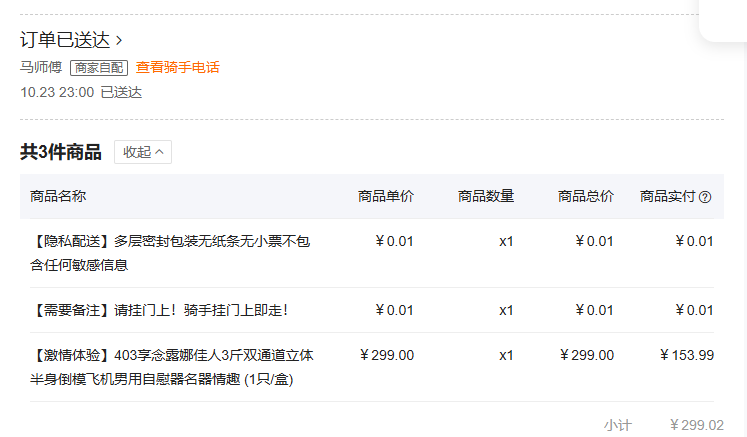Select the 【需要备注】请挂门上 product name
This screenshot has height=437, width=747.
(159, 310)
